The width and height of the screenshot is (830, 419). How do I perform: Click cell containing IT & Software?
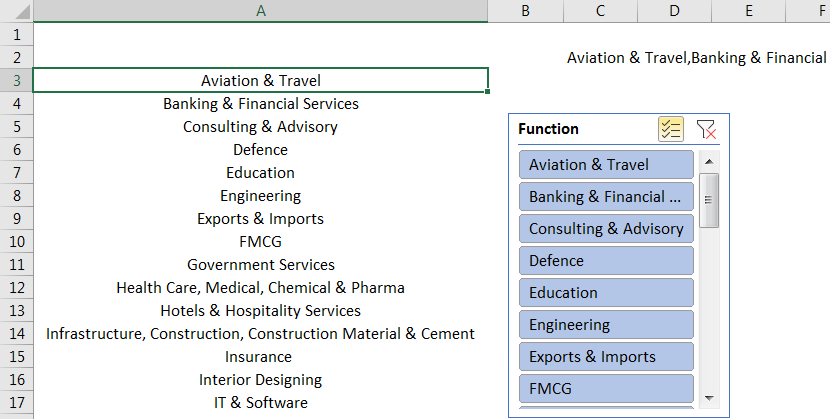tap(261, 403)
